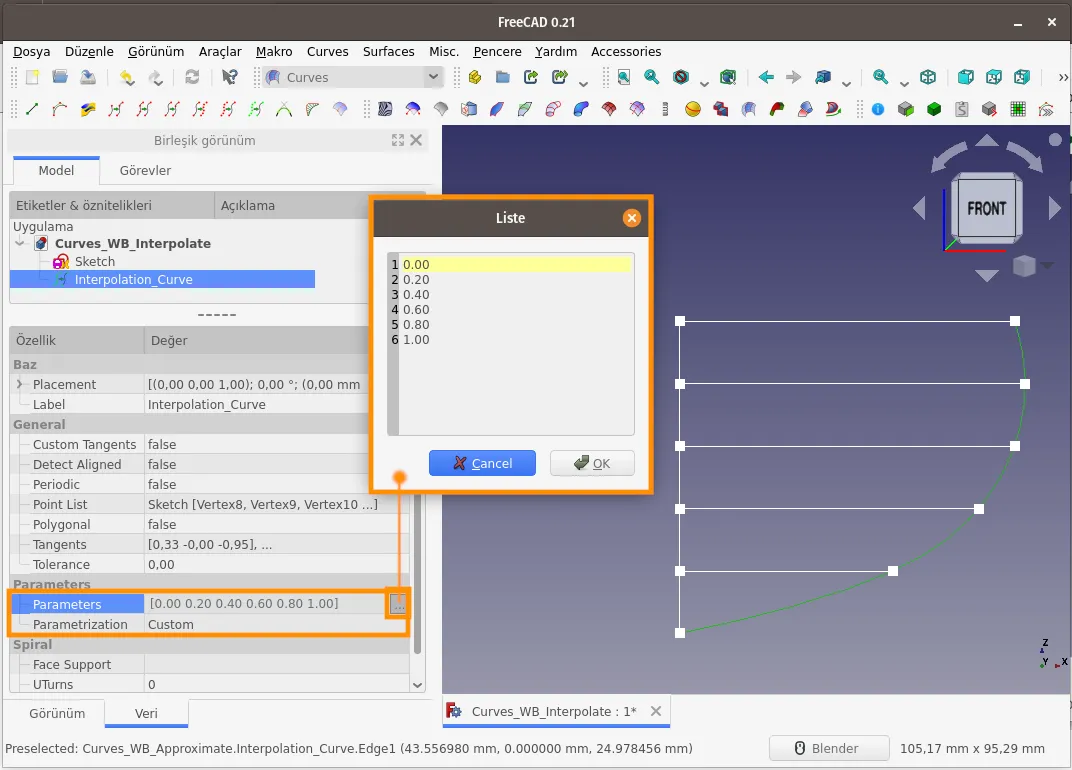Click the blue info circle icon
The height and width of the screenshot is (770, 1072).
878,109
